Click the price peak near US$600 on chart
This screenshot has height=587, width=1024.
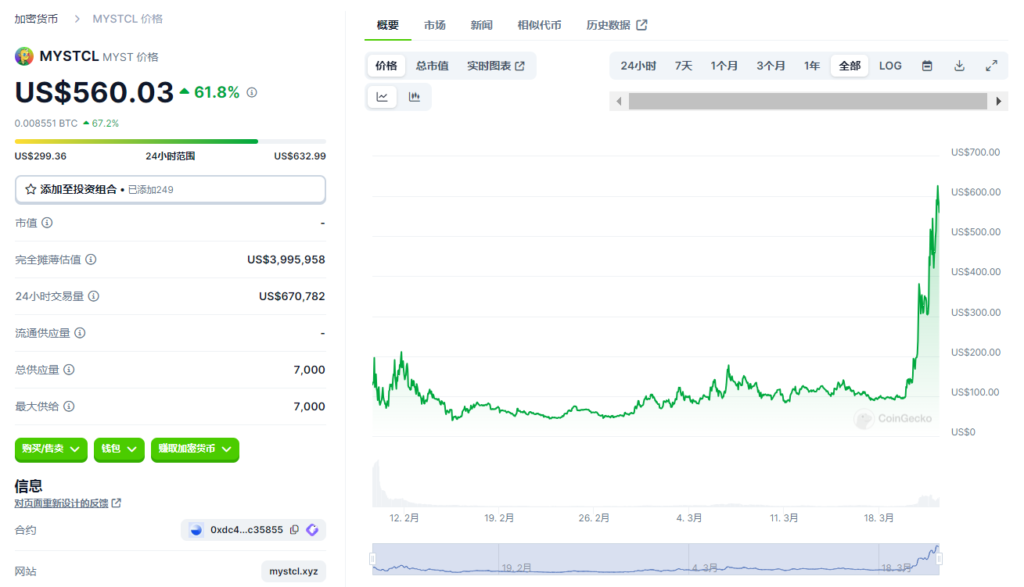938,188
